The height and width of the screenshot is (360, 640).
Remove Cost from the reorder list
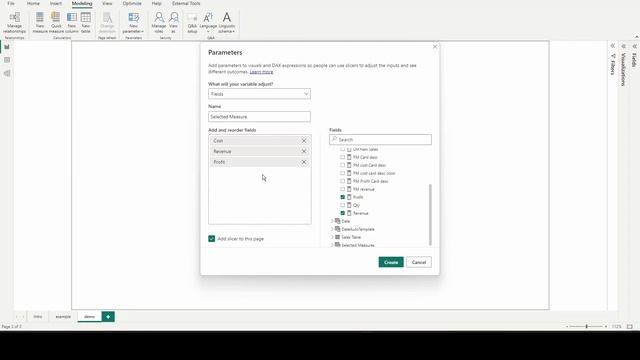pyautogui.click(x=304, y=140)
